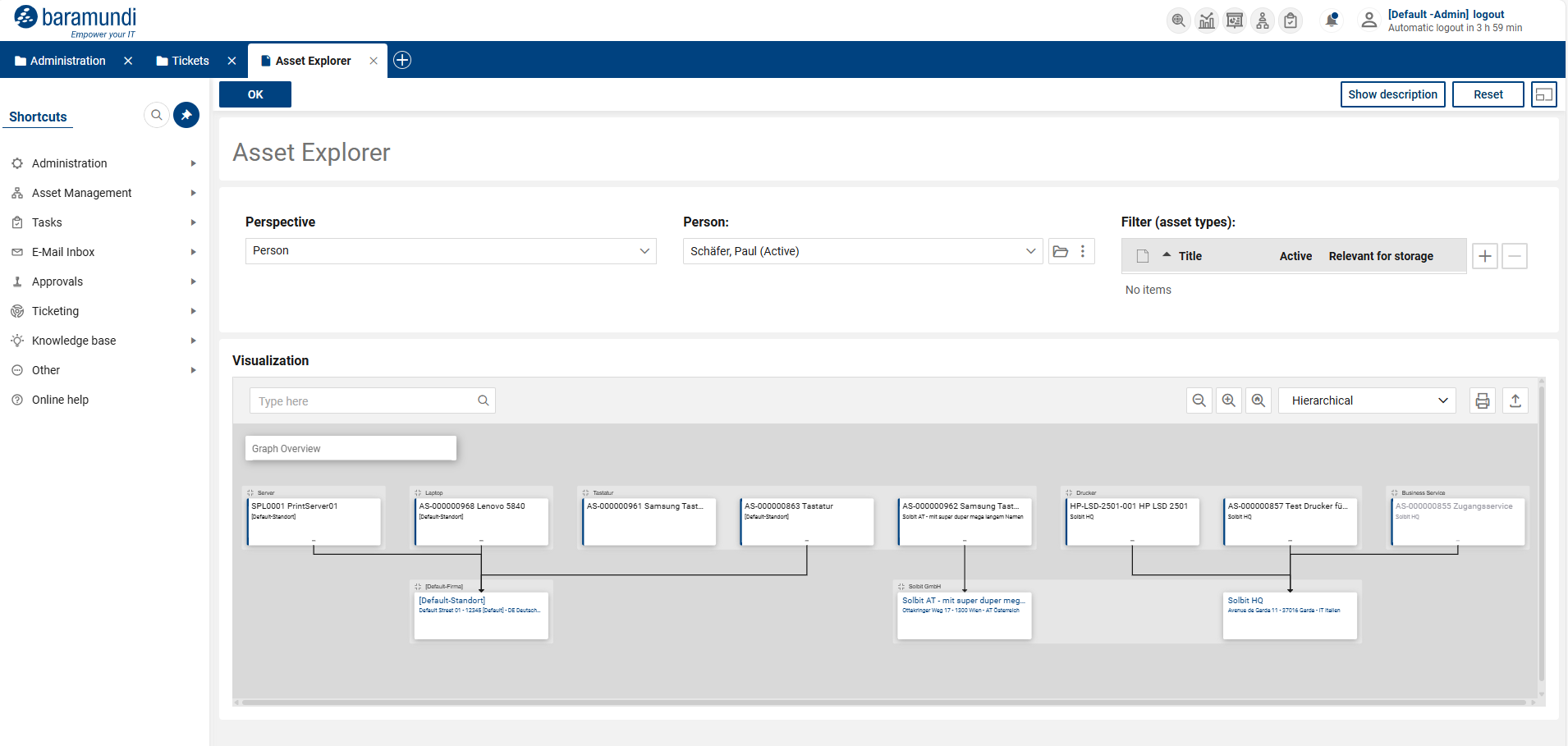Toggle Show description

pos(1392,94)
